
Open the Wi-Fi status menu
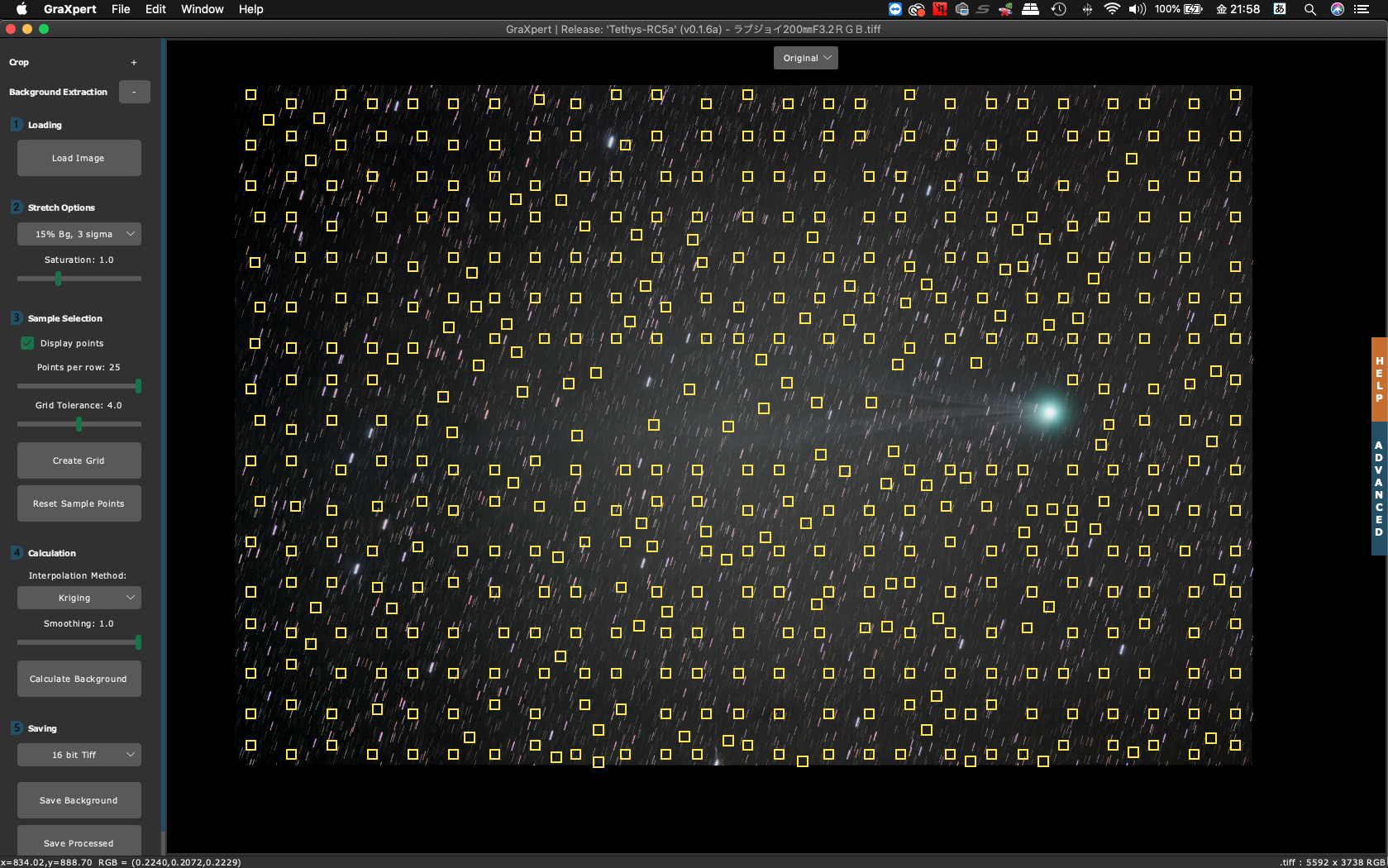1112,9
